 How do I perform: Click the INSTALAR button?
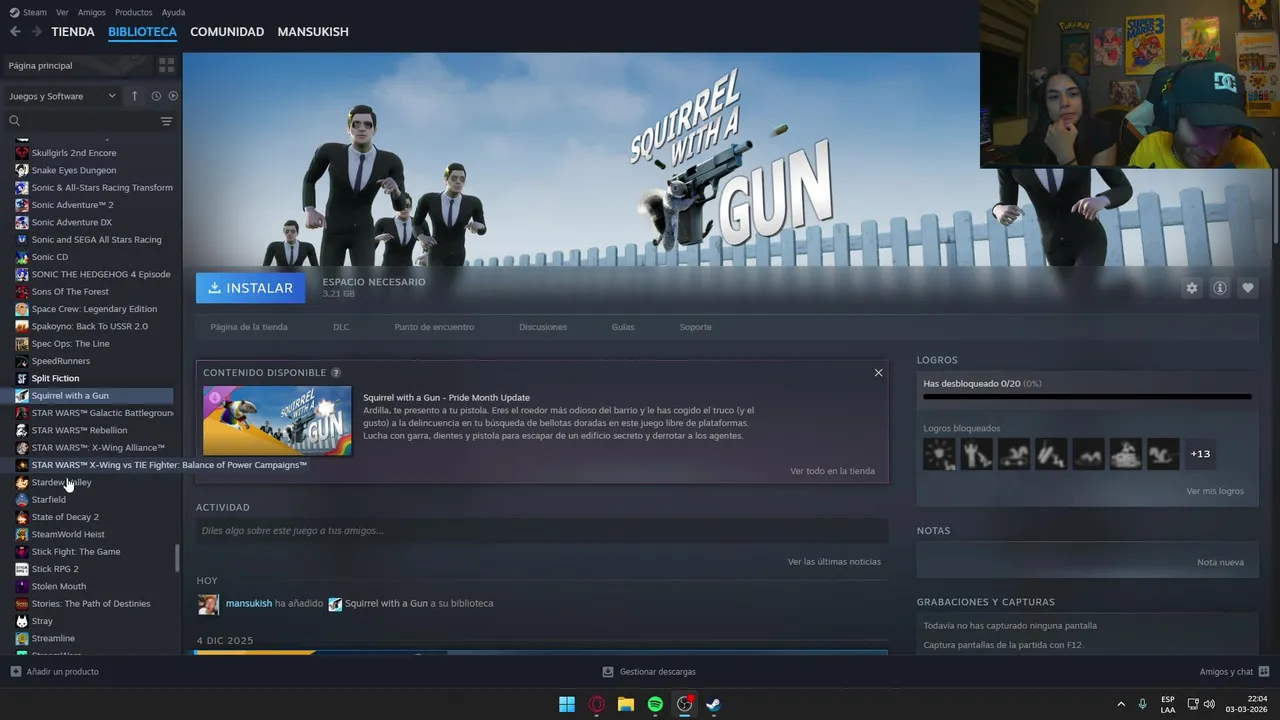tap(250, 288)
